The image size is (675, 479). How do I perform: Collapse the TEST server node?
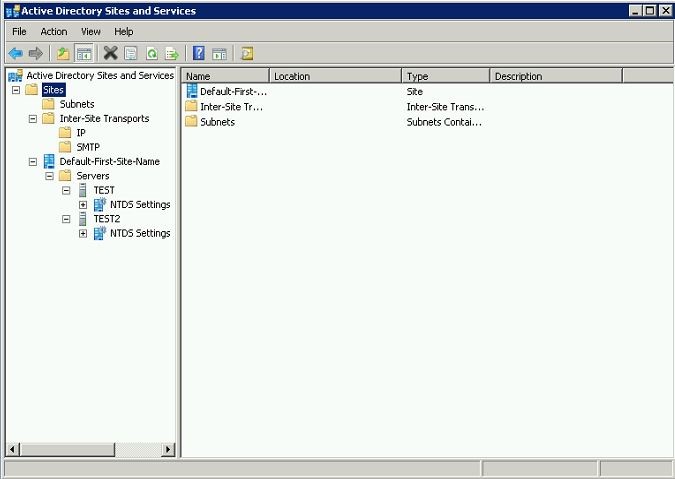[x=66, y=190]
